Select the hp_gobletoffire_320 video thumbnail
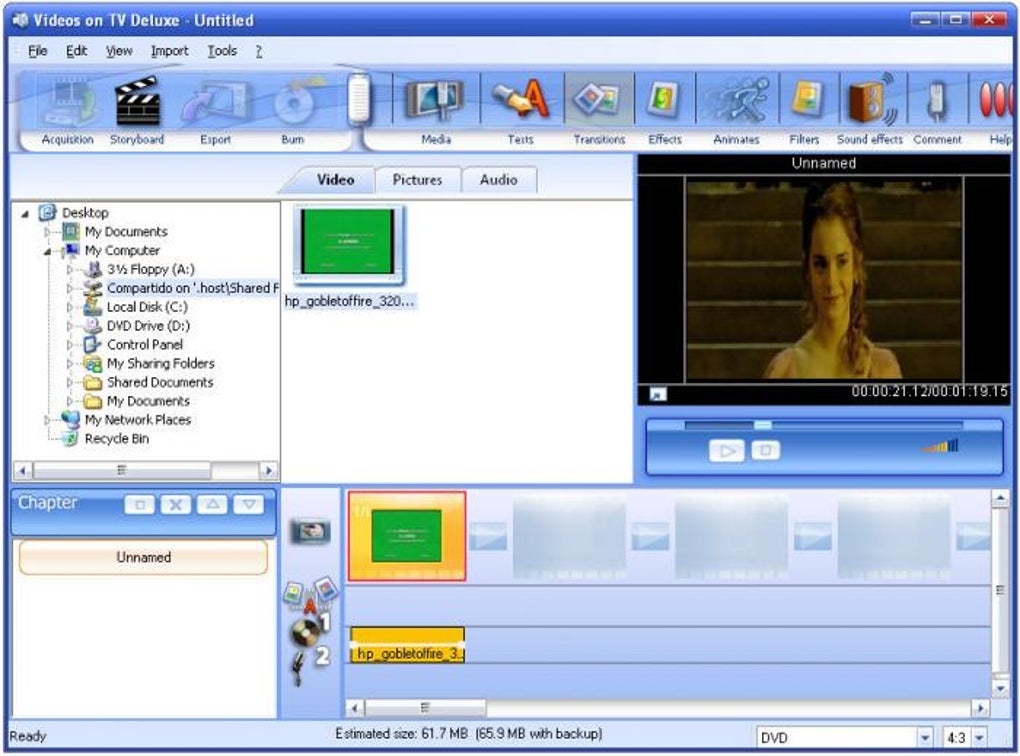The width and height of the screenshot is (1020, 756). [x=349, y=245]
